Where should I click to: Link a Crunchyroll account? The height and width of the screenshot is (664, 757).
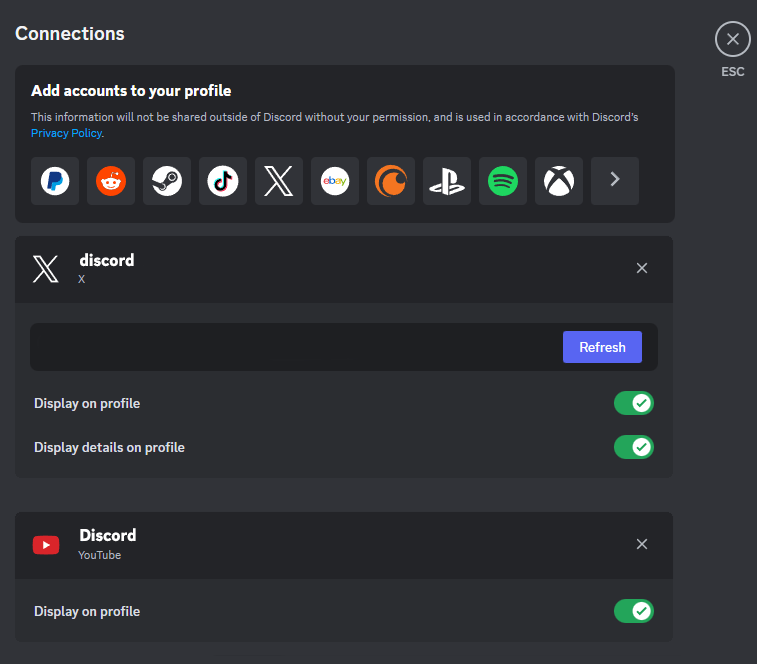pyautogui.click(x=391, y=181)
